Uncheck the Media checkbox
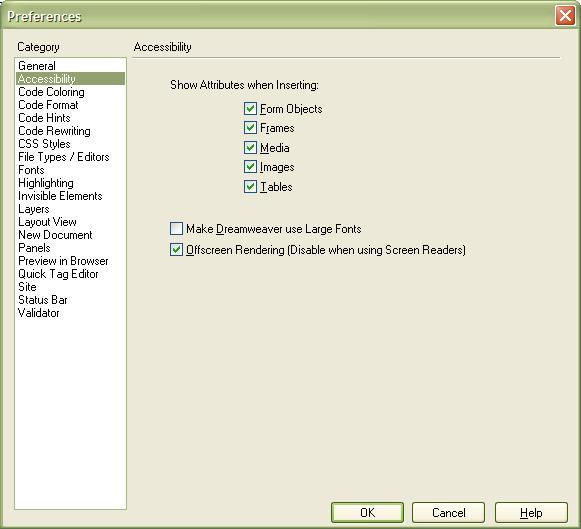581x529 pixels. tap(250, 147)
